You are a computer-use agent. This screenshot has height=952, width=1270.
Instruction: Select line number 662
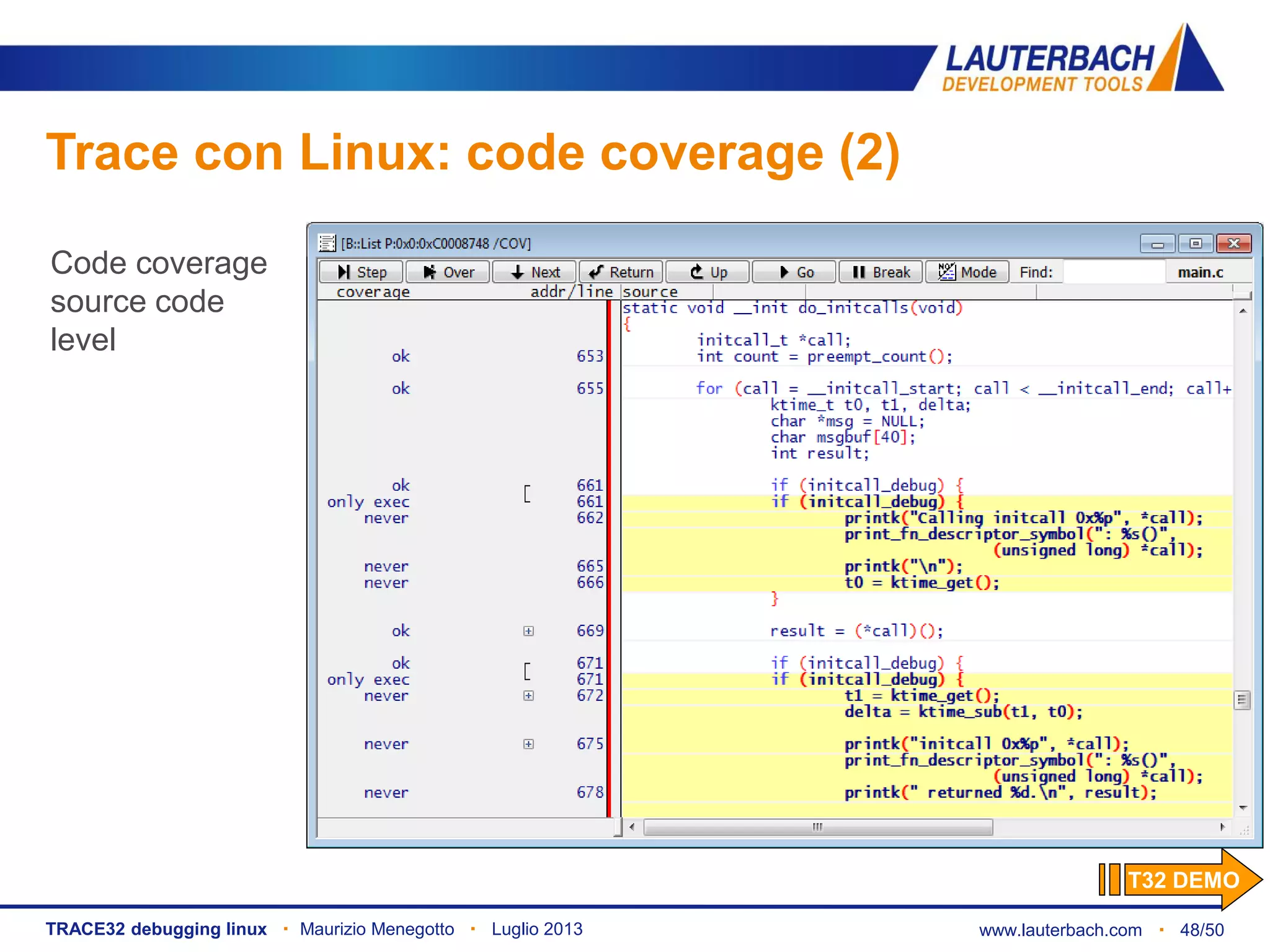click(x=590, y=518)
